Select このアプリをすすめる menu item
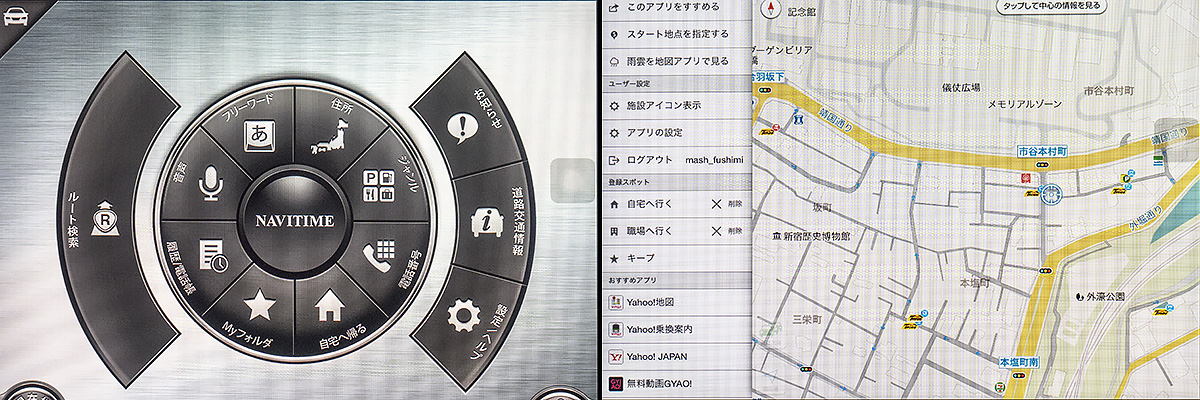The width and height of the screenshot is (1200, 400). coord(677,7)
